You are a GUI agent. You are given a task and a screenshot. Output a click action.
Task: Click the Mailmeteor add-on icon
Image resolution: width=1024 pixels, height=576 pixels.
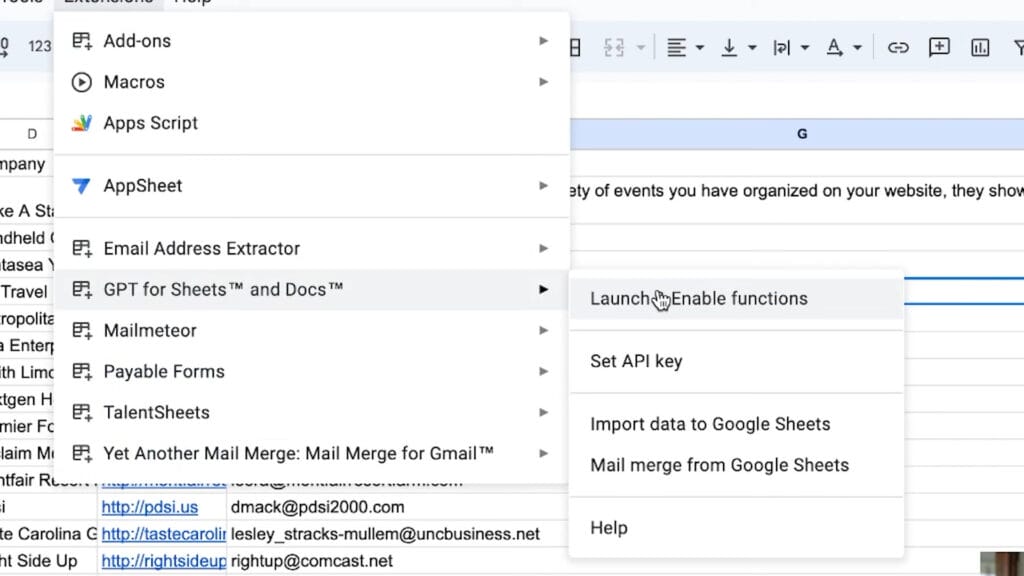82,330
